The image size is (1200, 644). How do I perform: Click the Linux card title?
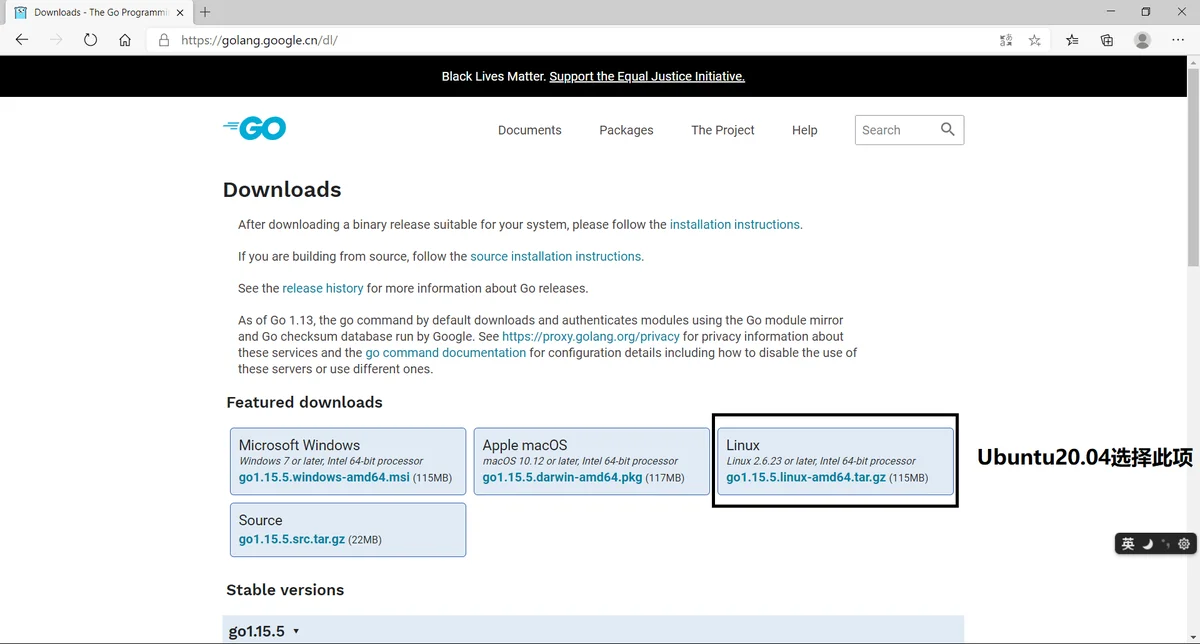coord(743,445)
